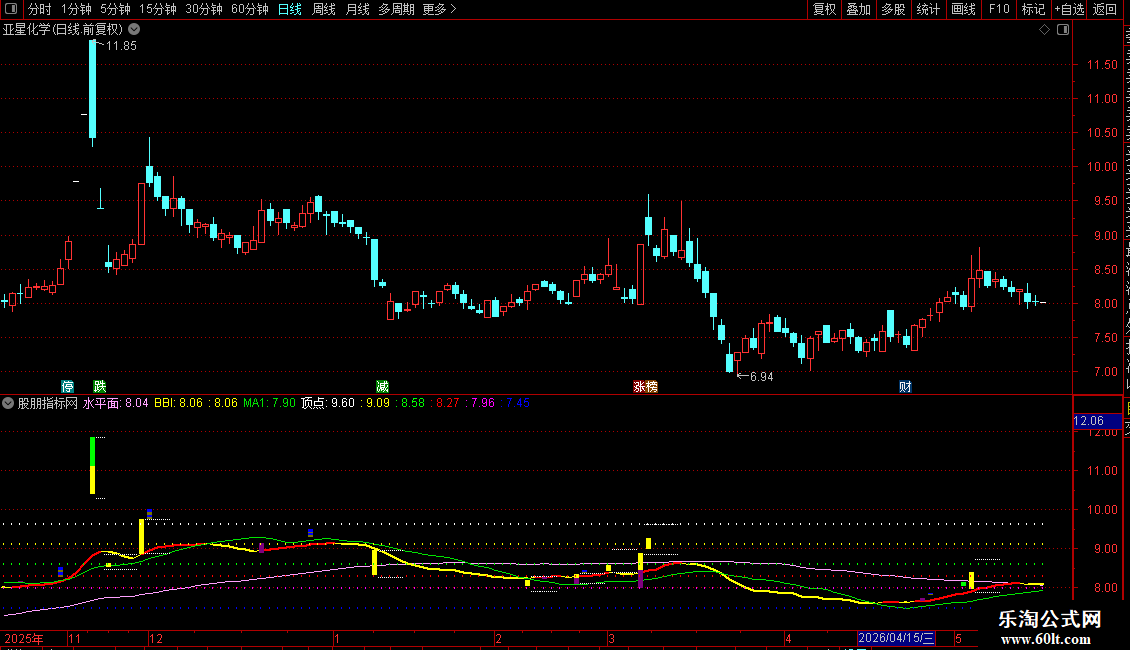Screen dimensions: 1130x650
Task: Click the 2026/04/15/三 date label
Action: (897, 638)
